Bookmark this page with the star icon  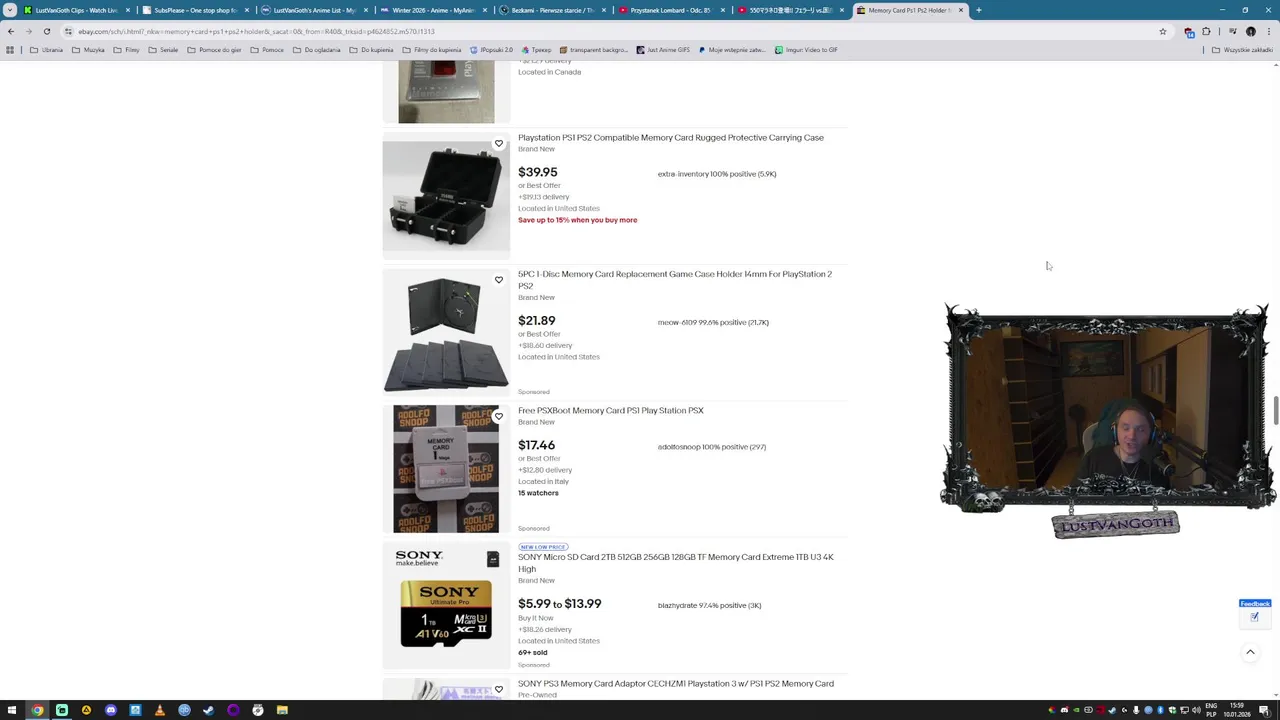1162,32
